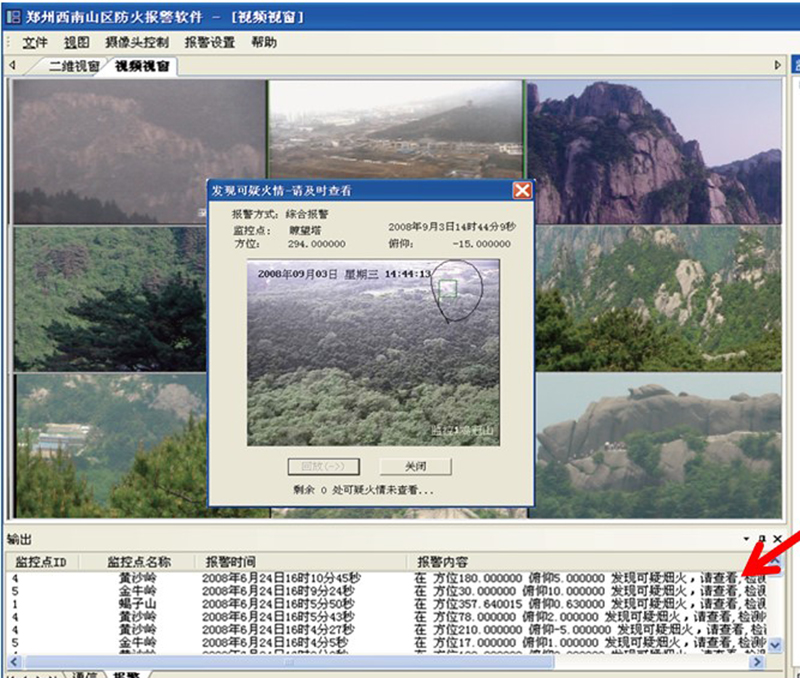The width and height of the screenshot is (800, 678).
Task: Select the 视频视窗 tab
Action: [x=142, y=67]
